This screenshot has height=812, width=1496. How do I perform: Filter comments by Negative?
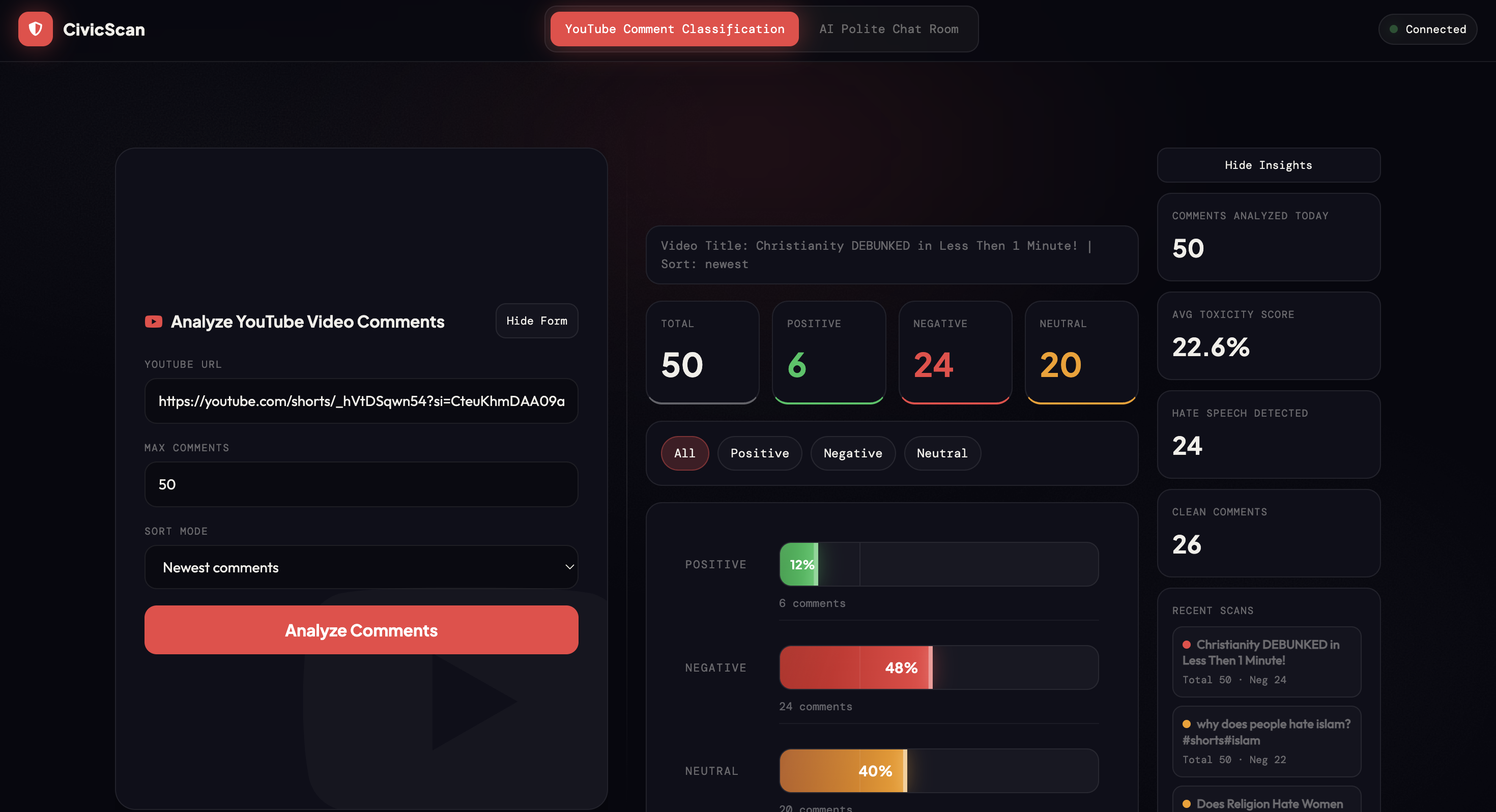(x=852, y=453)
